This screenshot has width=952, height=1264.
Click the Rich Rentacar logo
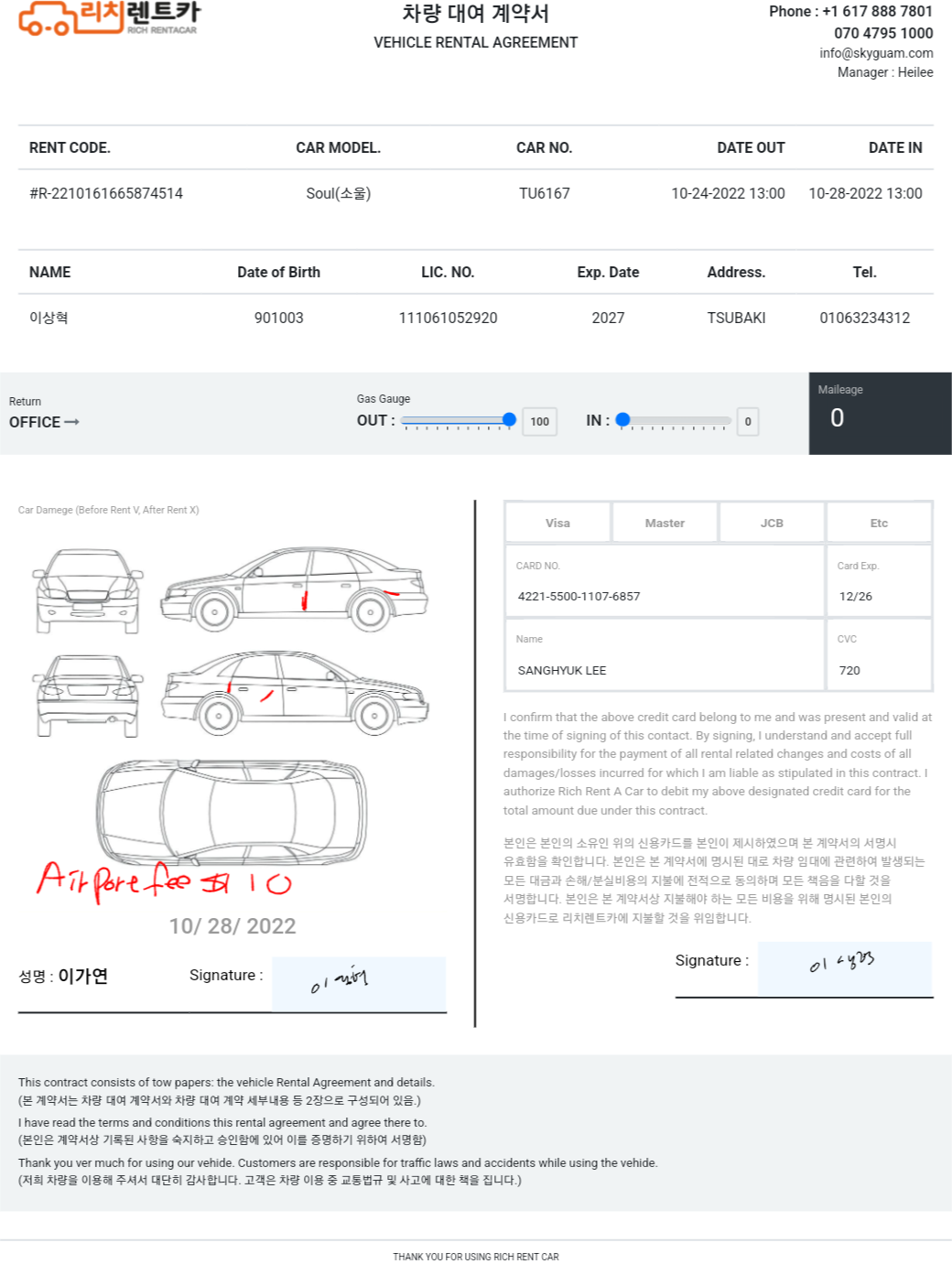pyautogui.click(x=108, y=18)
